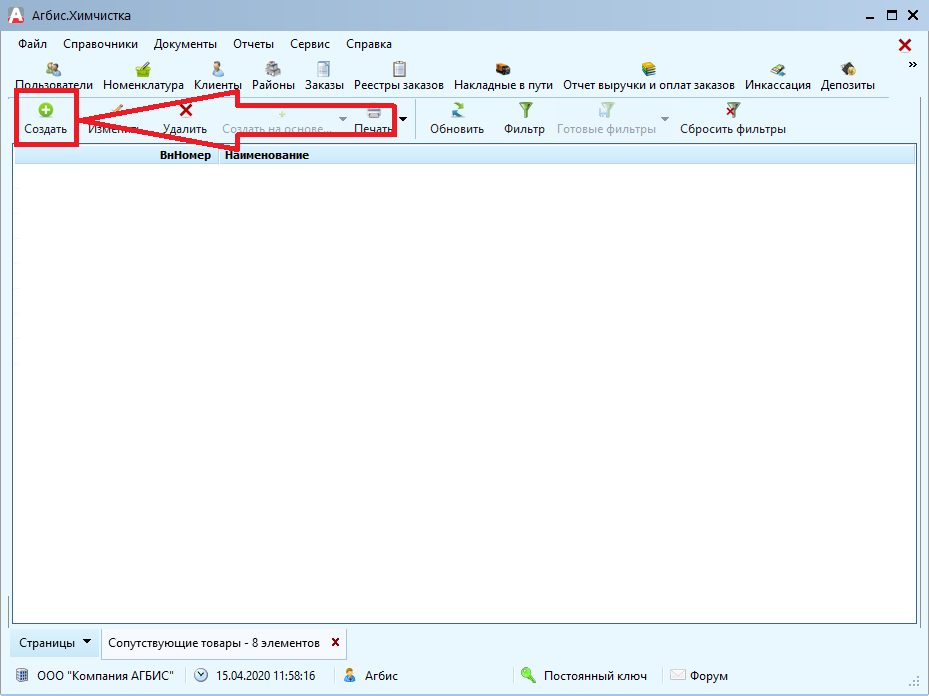Open Реестры заказов from toolbar
Screen dimensions: 929x696
[399, 76]
